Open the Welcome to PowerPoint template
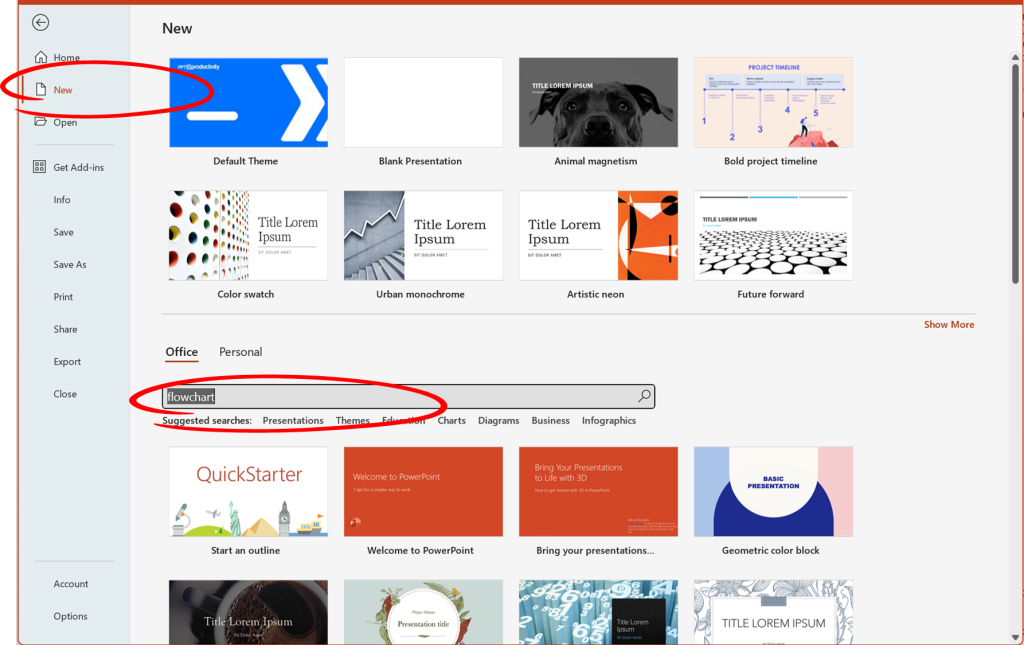The image size is (1024, 645). (423, 492)
